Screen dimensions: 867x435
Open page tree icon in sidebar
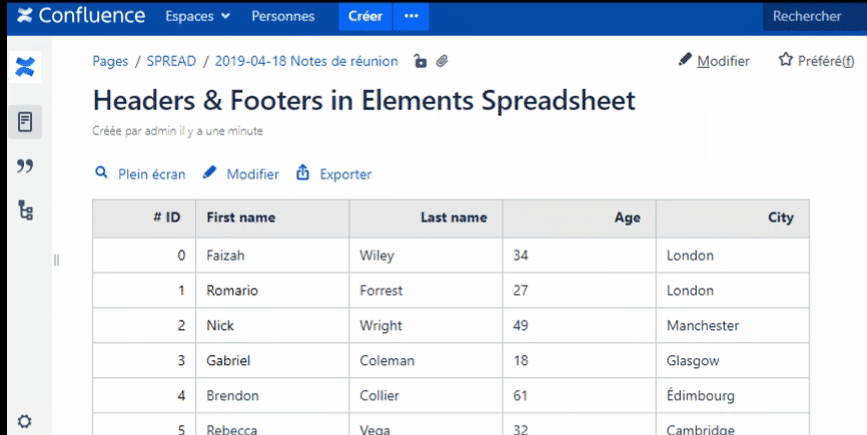[x=26, y=210]
